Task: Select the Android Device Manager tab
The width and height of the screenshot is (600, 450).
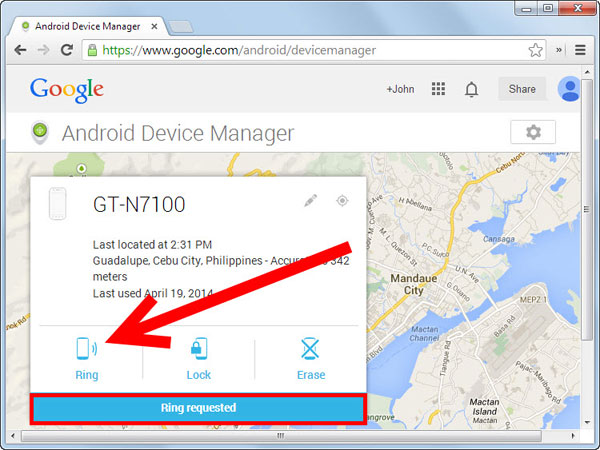Action: (89, 26)
